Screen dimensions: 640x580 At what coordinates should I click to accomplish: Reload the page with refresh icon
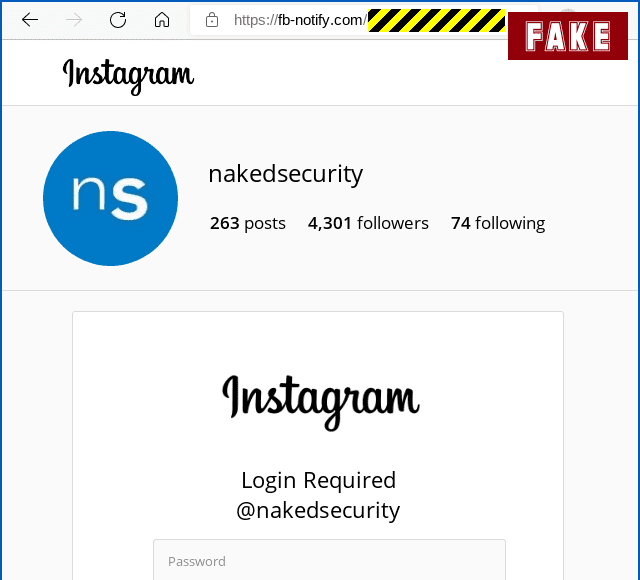click(x=118, y=20)
